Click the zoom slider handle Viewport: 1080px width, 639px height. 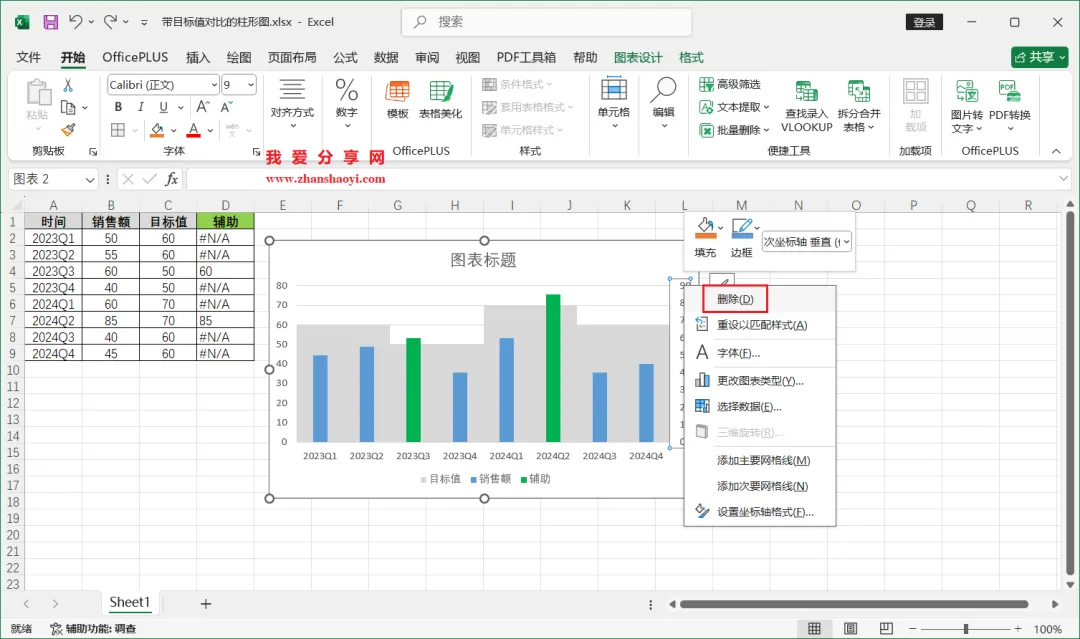coord(966,628)
